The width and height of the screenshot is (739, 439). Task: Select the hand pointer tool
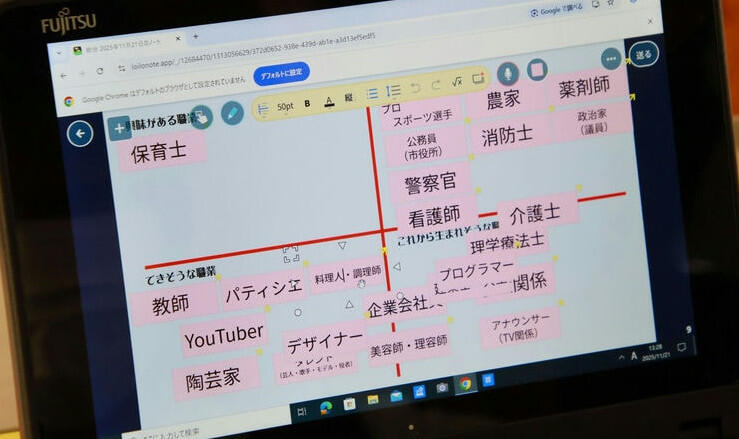pos(200,116)
